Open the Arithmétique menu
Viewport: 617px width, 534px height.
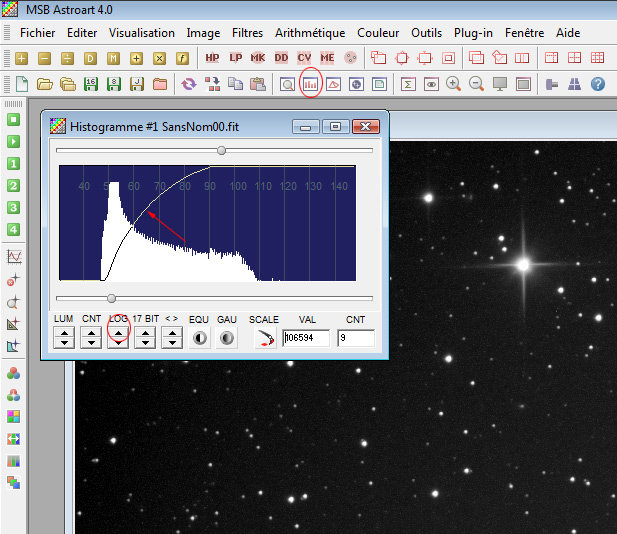click(310, 33)
